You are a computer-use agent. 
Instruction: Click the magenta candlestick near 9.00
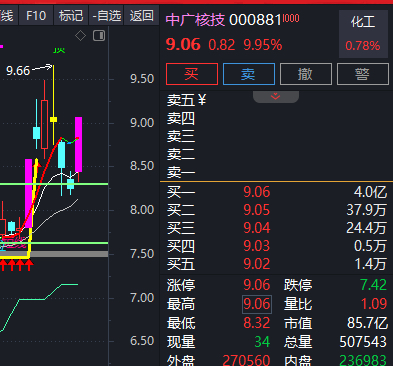click(x=78, y=144)
